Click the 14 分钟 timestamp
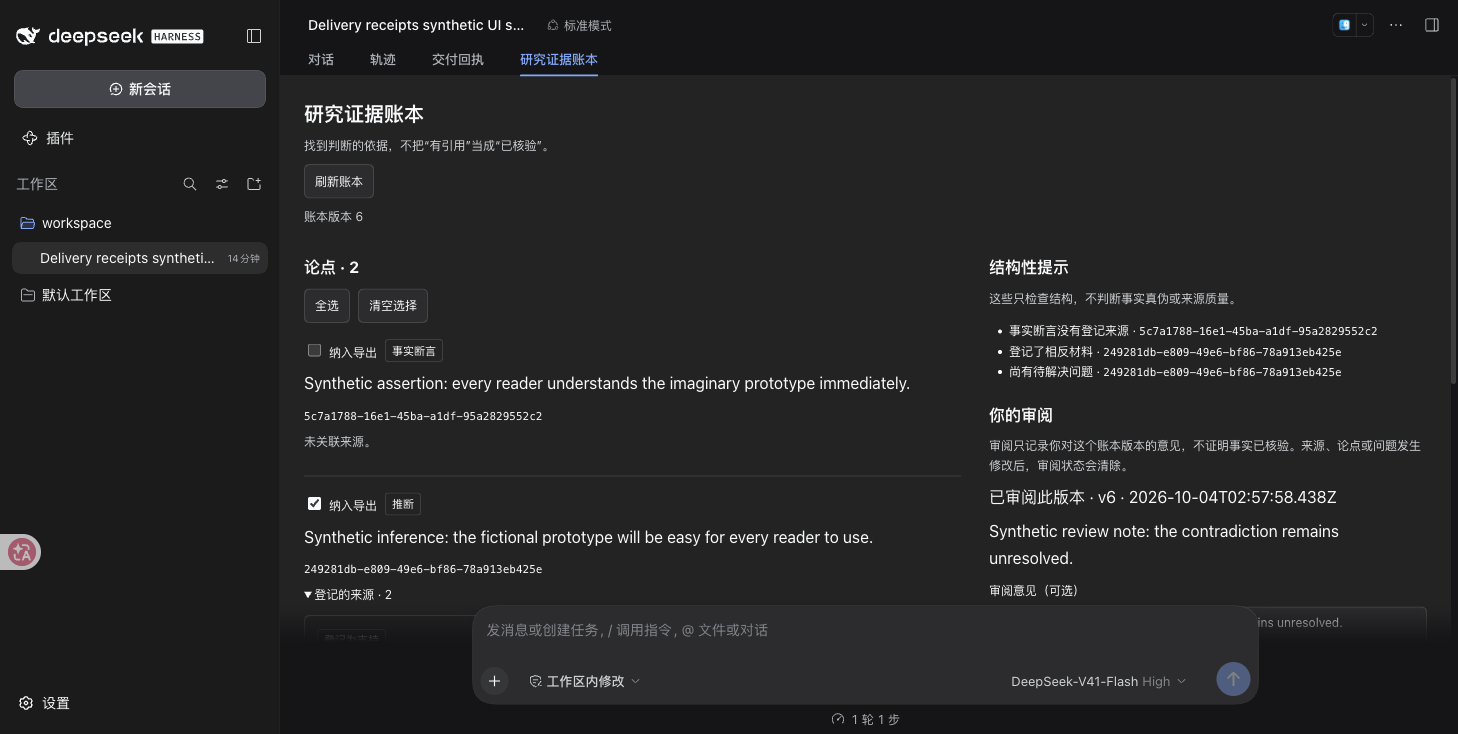The width and height of the screenshot is (1458, 734). tap(243, 258)
